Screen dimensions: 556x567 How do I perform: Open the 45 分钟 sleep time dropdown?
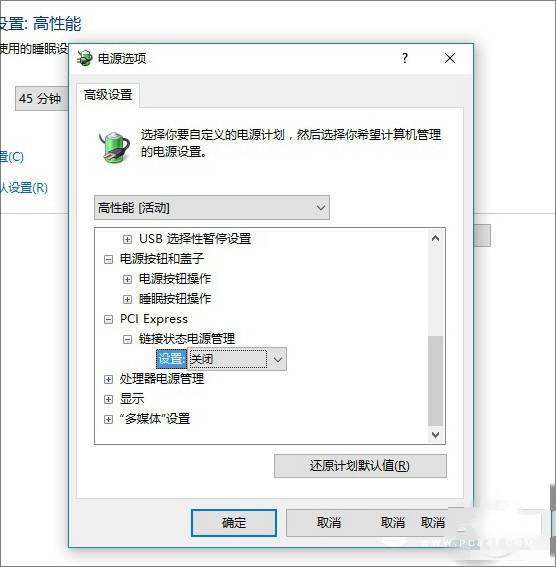pyautogui.click(x=42, y=98)
